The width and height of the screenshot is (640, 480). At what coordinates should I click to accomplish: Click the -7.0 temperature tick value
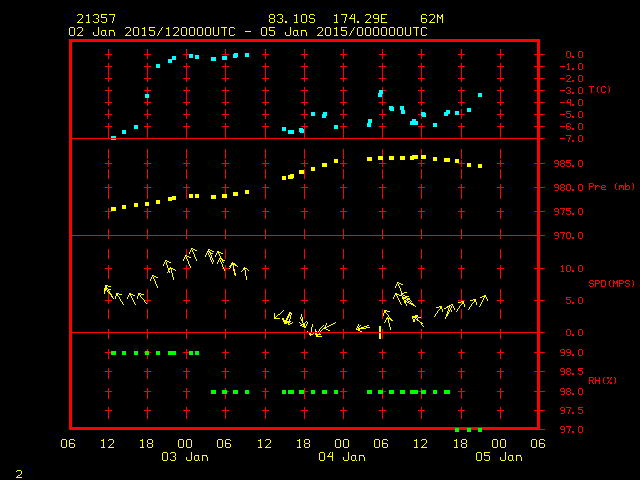[574, 138]
